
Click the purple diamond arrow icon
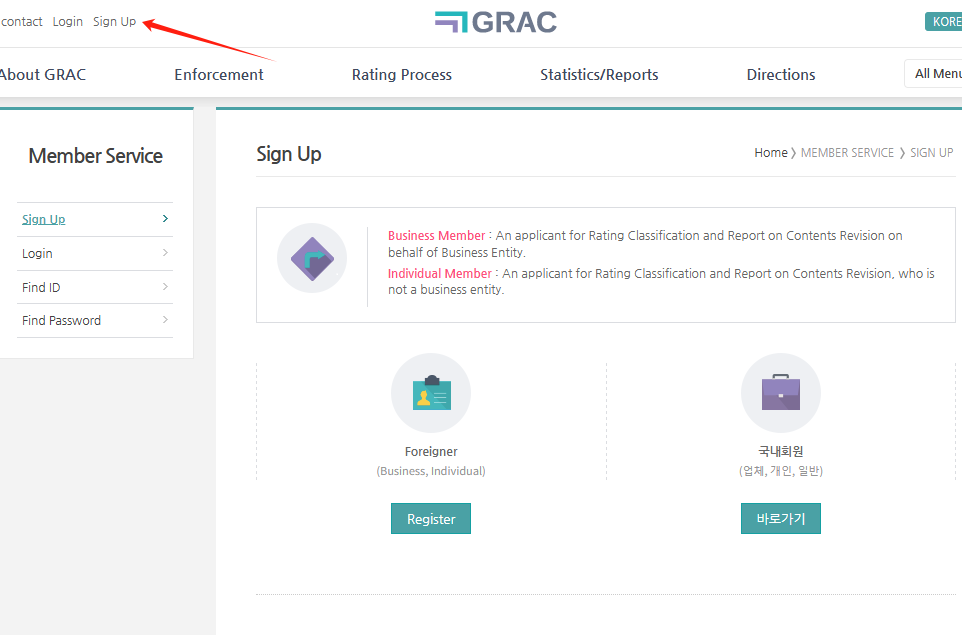point(312,258)
